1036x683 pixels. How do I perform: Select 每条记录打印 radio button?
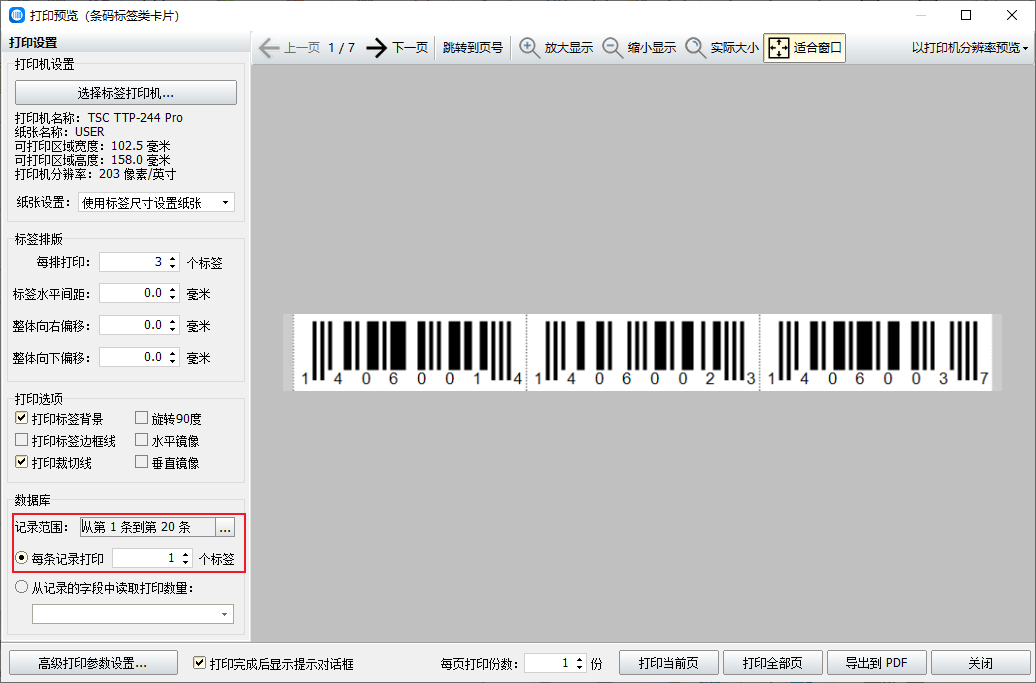[x=22, y=558]
